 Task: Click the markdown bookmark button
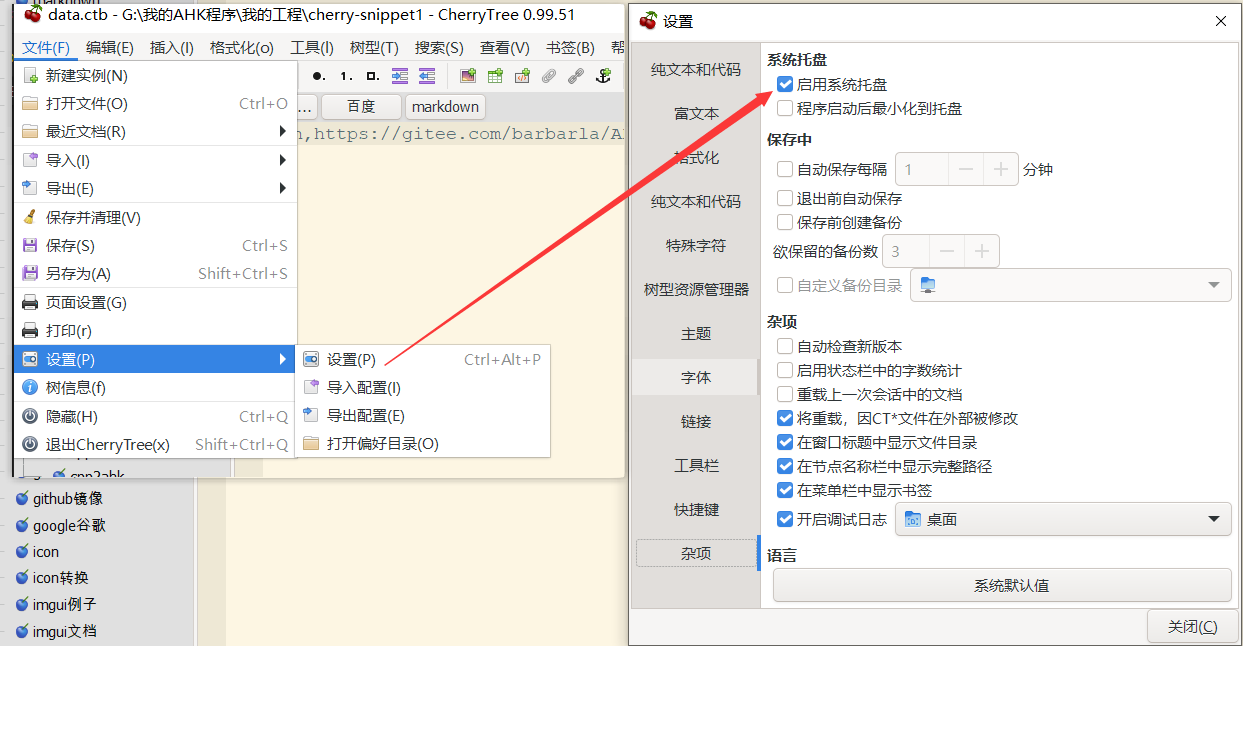click(x=446, y=106)
